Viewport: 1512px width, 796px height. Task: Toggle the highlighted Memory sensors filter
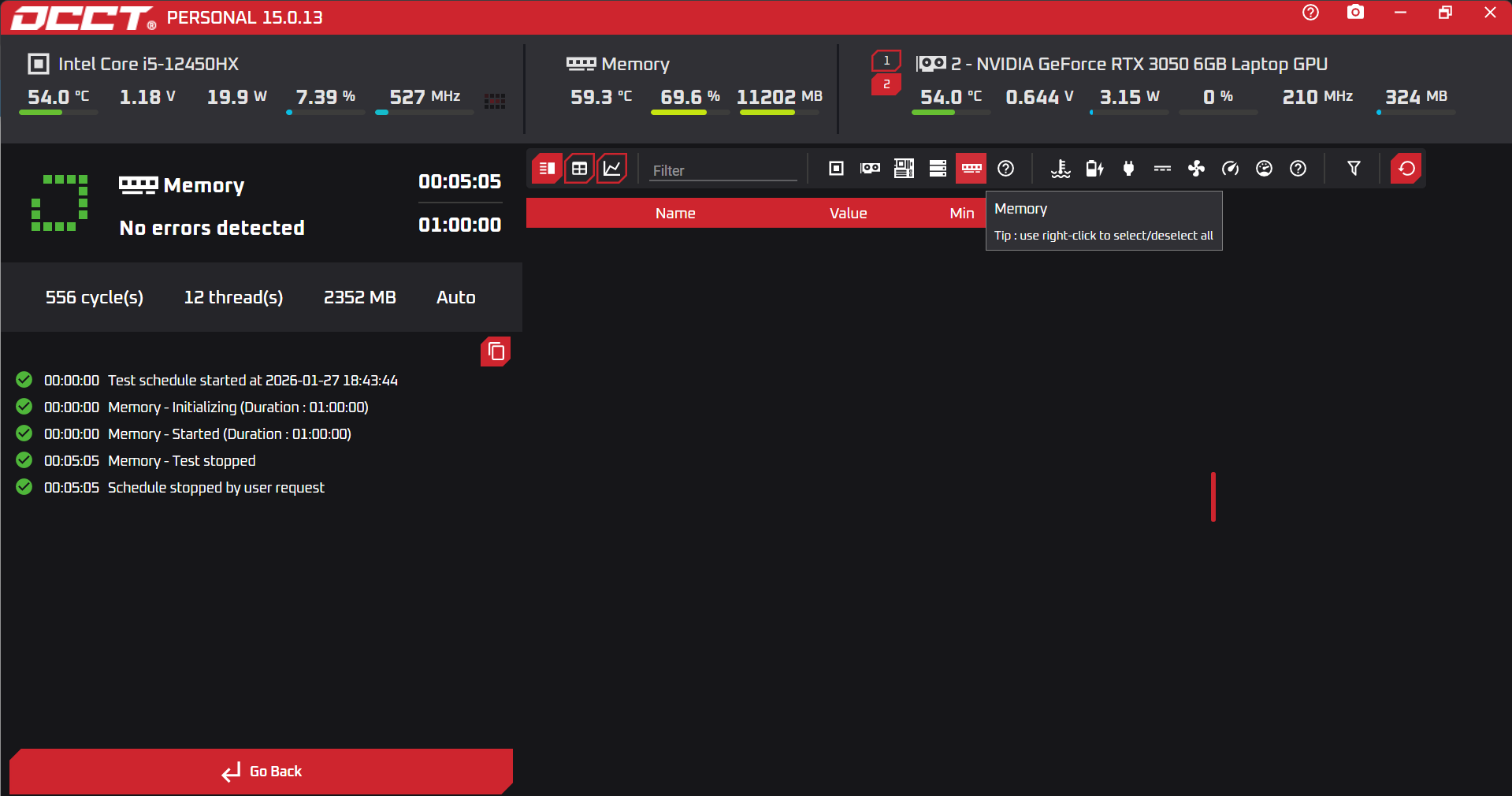(971, 169)
